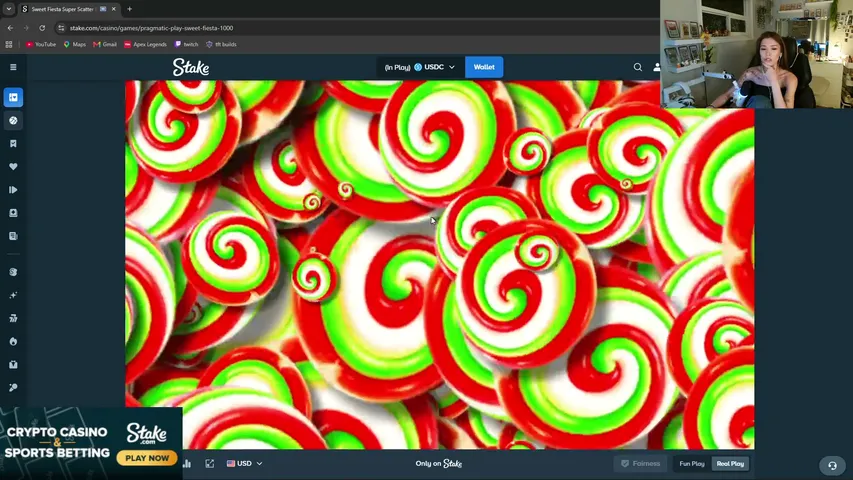Screen dimensions: 853x480
Task: Open the Sports basketball icon in sidebar
Action: [13, 120]
